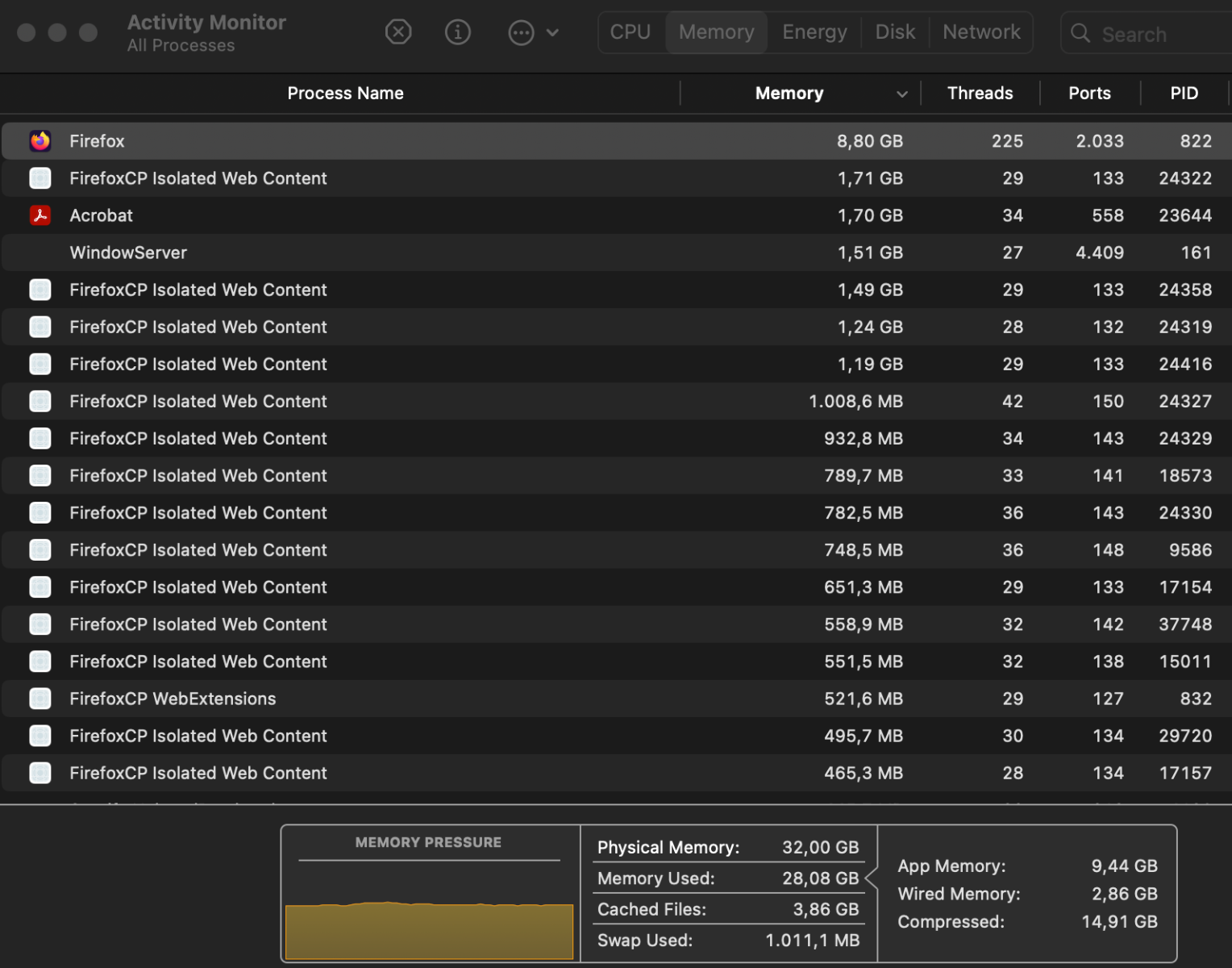The height and width of the screenshot is (968, 1232).
Task: Select the WindowServer process row
Action: pos(616,252)
